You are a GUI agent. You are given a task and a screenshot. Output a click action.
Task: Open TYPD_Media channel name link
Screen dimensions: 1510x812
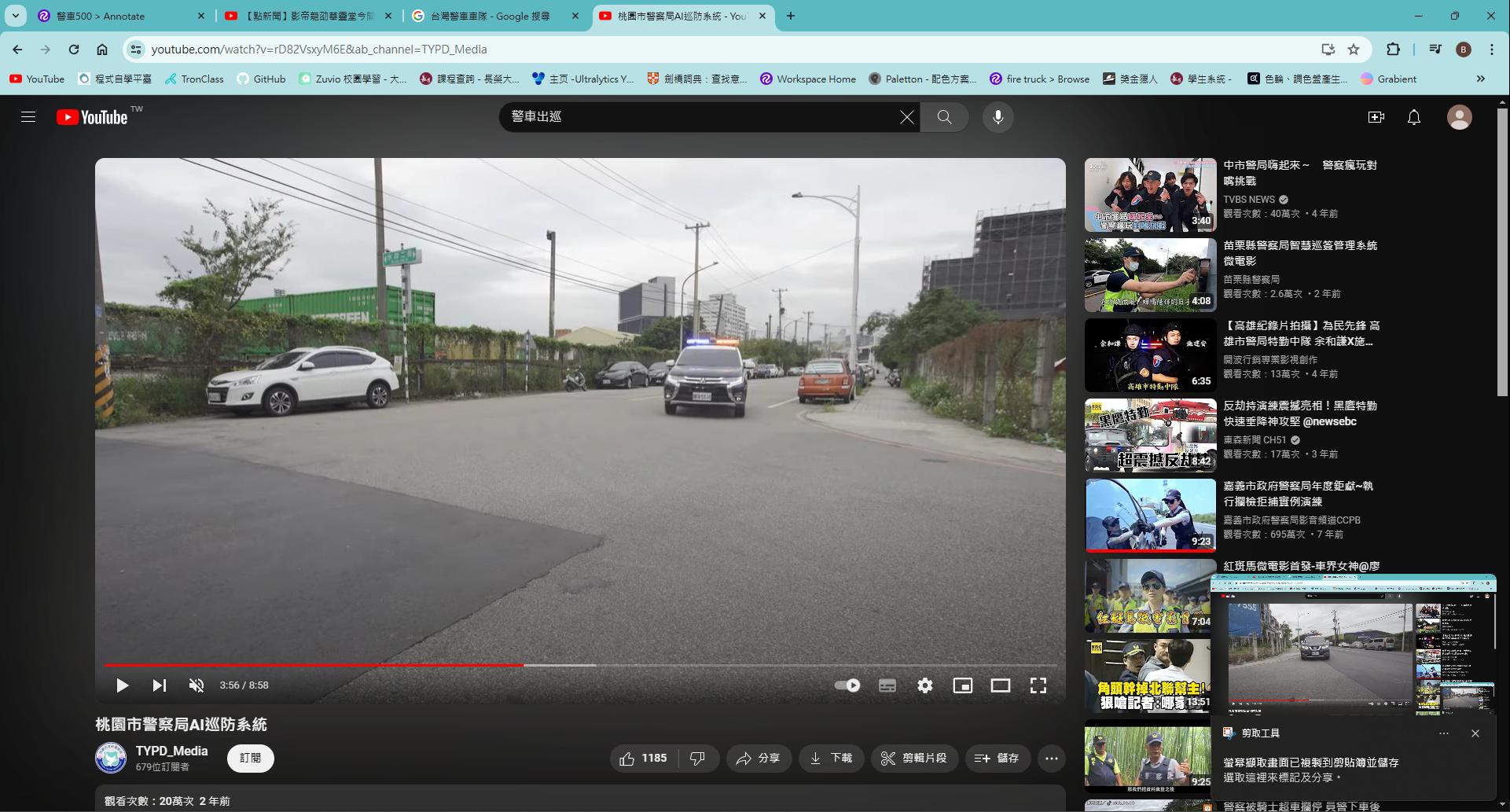click(x=171, y=751)
